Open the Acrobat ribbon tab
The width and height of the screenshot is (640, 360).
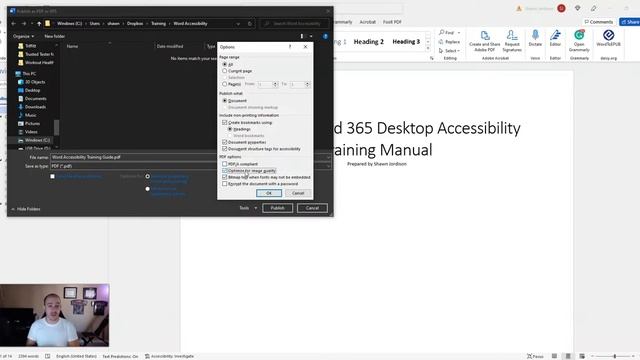click(367, 22)
